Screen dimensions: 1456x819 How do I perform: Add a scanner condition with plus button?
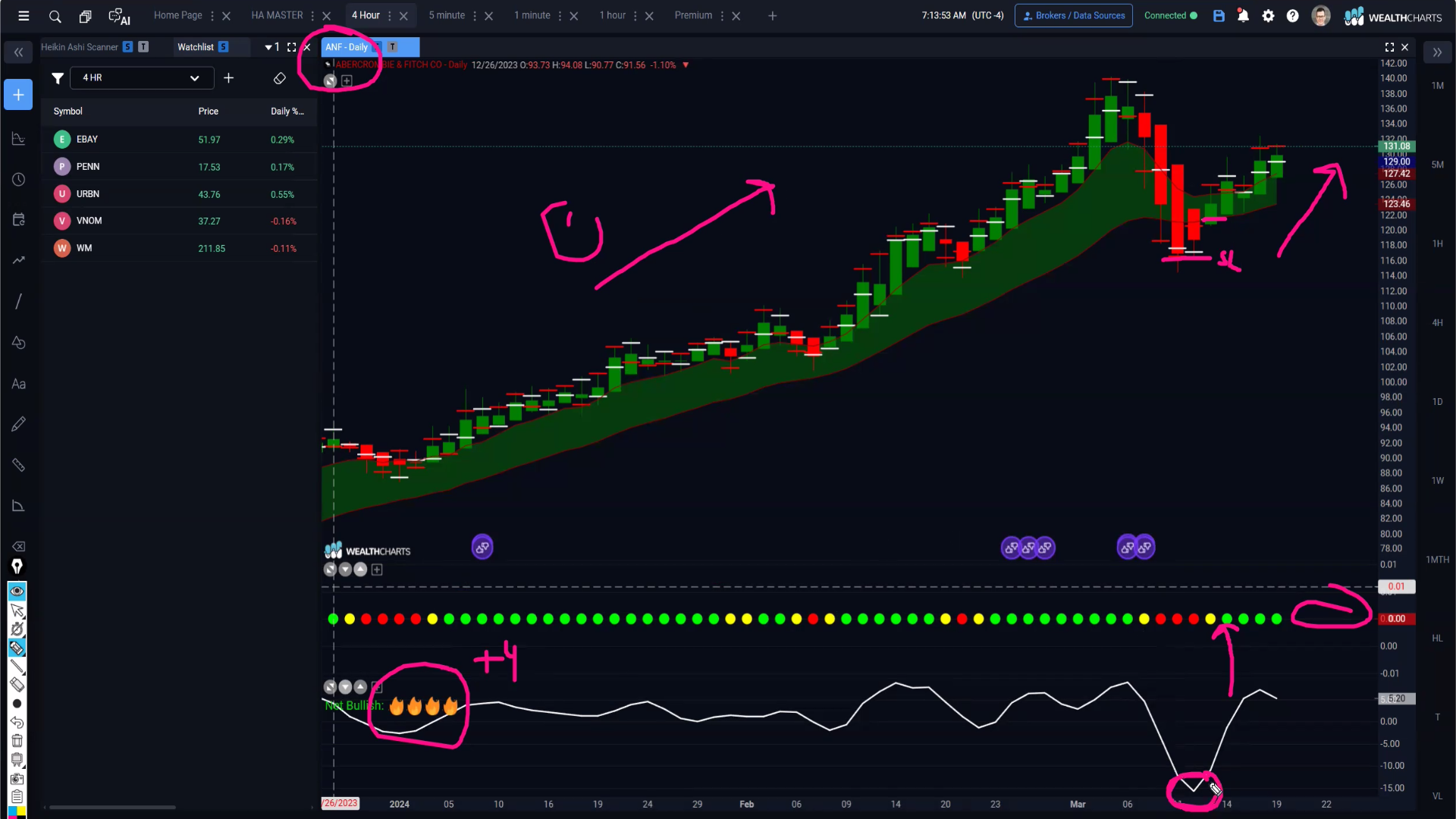pyautogui.click(x=228, y=78)
